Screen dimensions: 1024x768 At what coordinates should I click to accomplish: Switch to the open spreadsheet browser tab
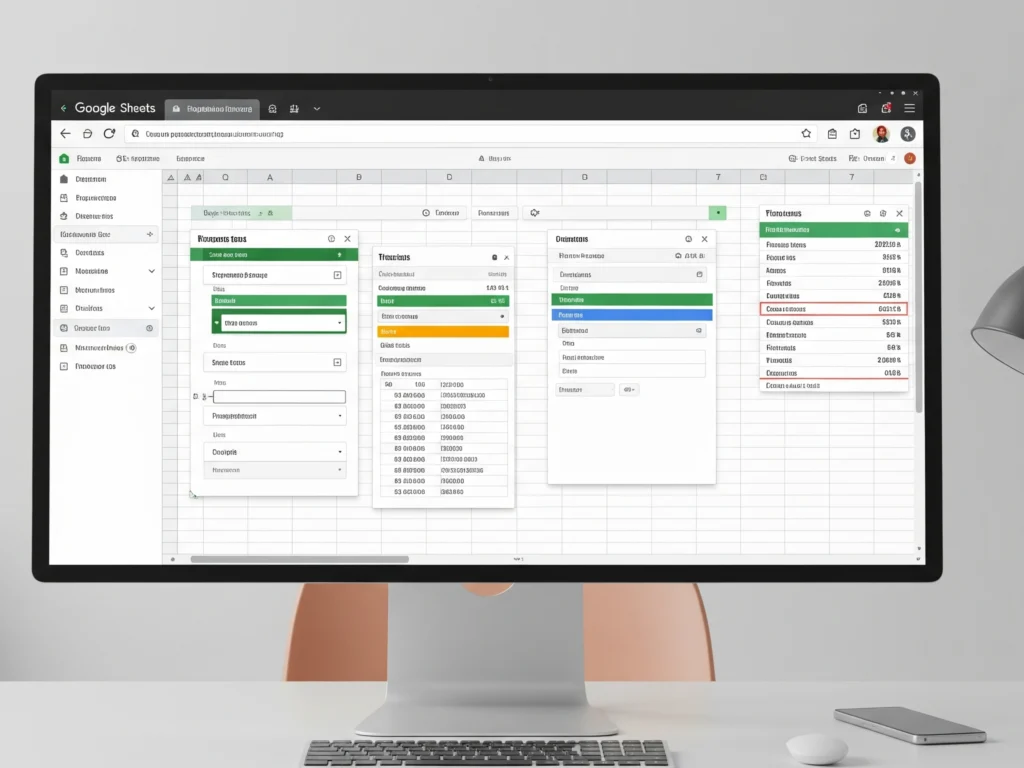[x=212, y=109]
